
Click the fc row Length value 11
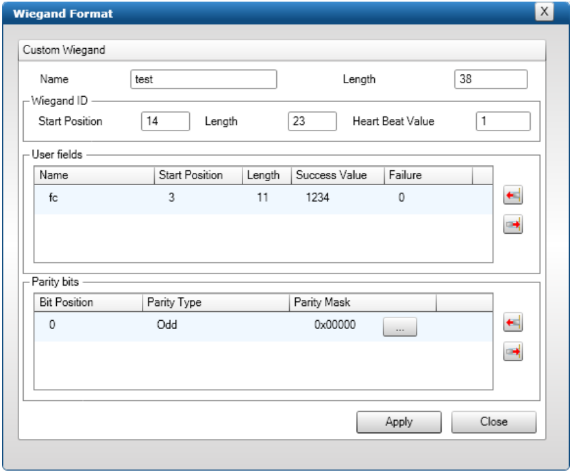tap(262, 198)
